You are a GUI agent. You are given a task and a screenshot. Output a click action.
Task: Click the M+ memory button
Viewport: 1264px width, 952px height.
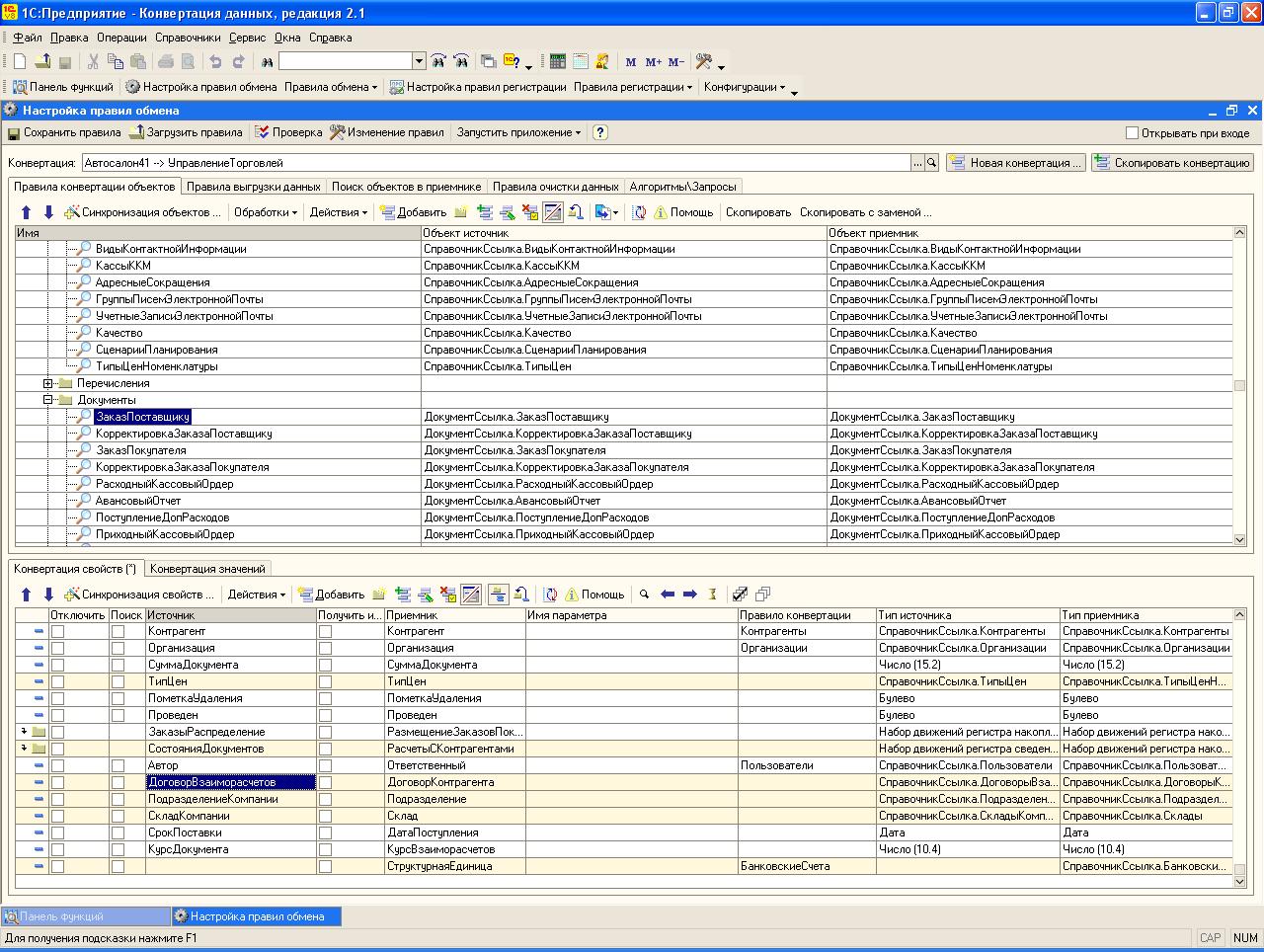click(x=653, y=62)
